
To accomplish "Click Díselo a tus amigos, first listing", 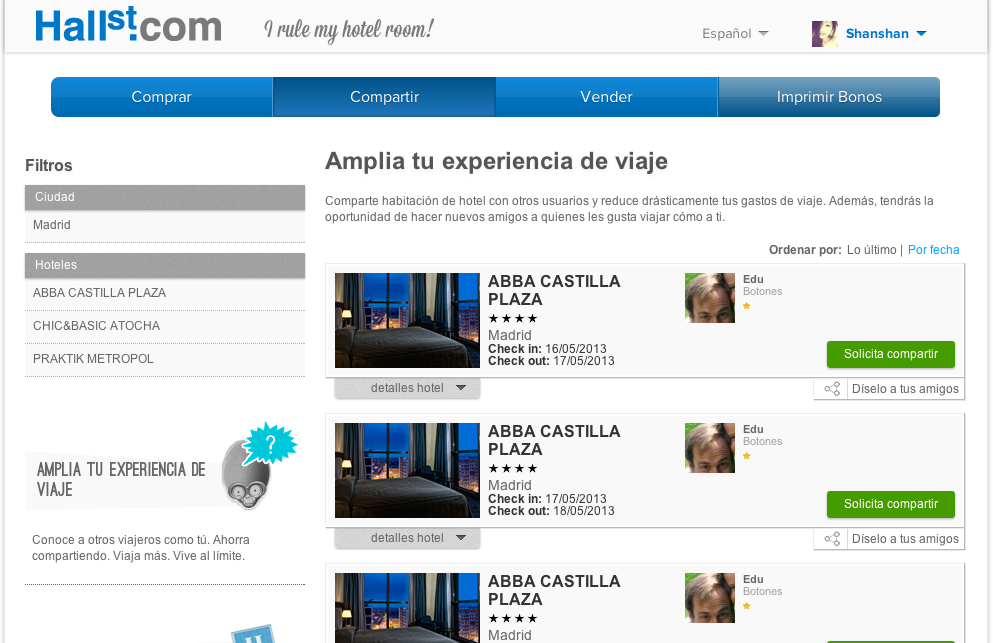I will pyautogui.click(x=905, y=389).
